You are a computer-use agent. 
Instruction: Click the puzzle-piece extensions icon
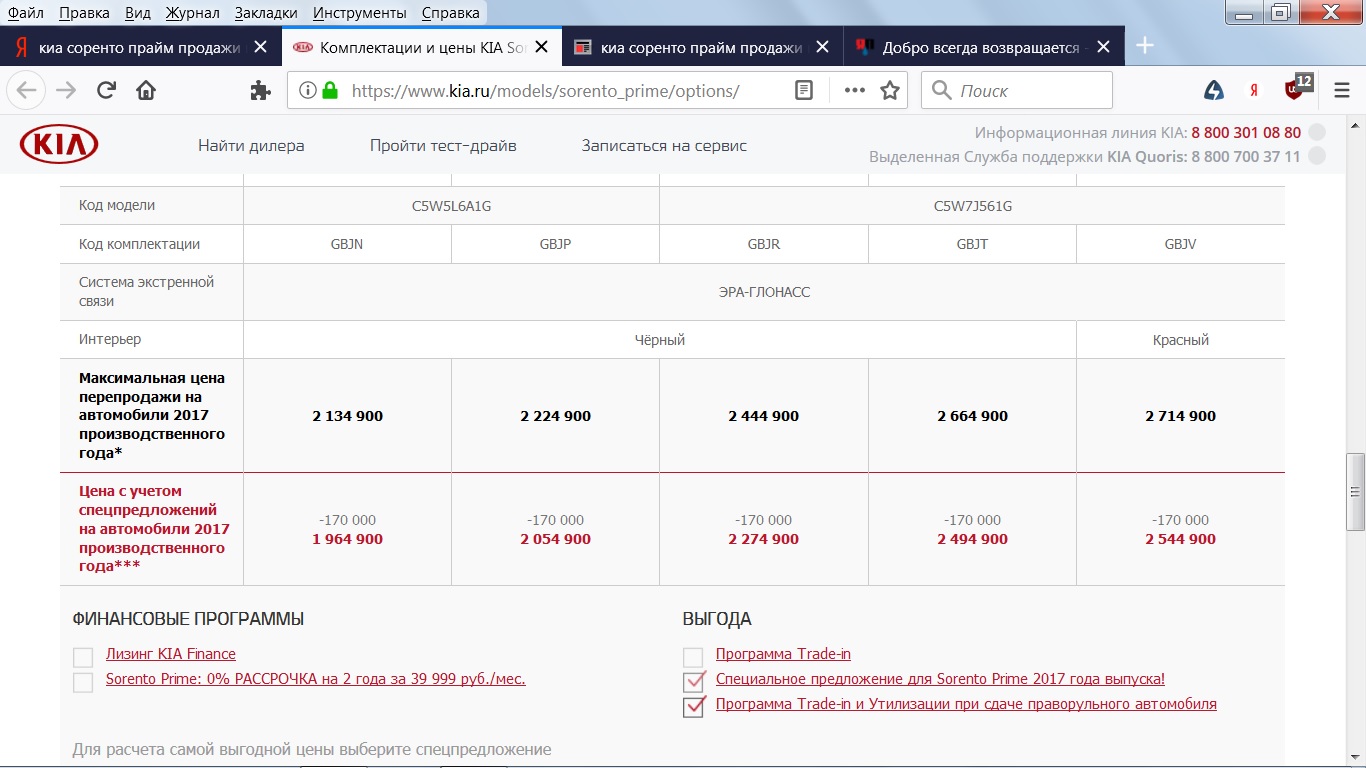[x=260, y=90]
